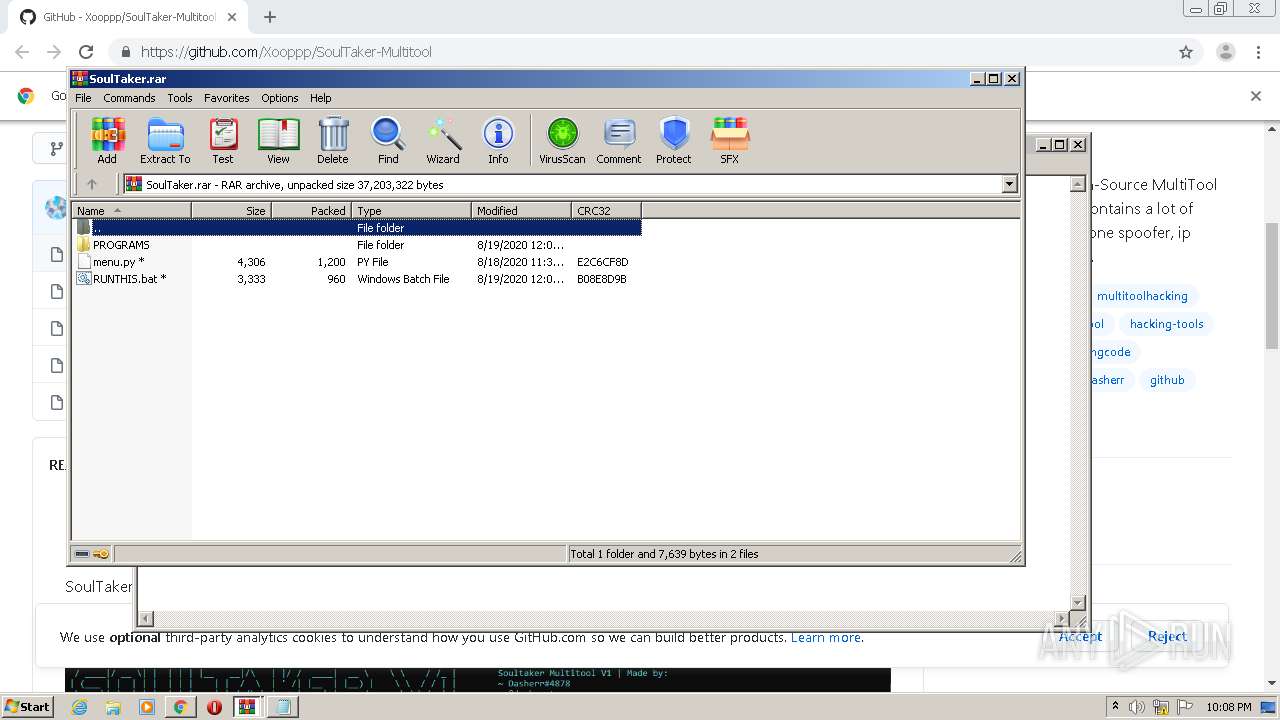Viewport: 1280px width, 720px height.
Task: Click the background window's horizontal scrollbar left arrow
Action: tap(145, 619)
